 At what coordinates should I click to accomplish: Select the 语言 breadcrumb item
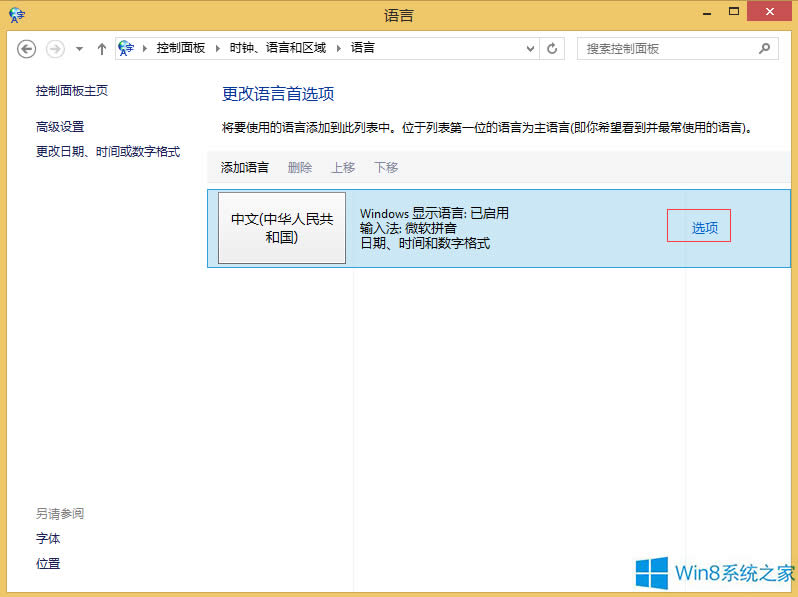click(363, 48)
